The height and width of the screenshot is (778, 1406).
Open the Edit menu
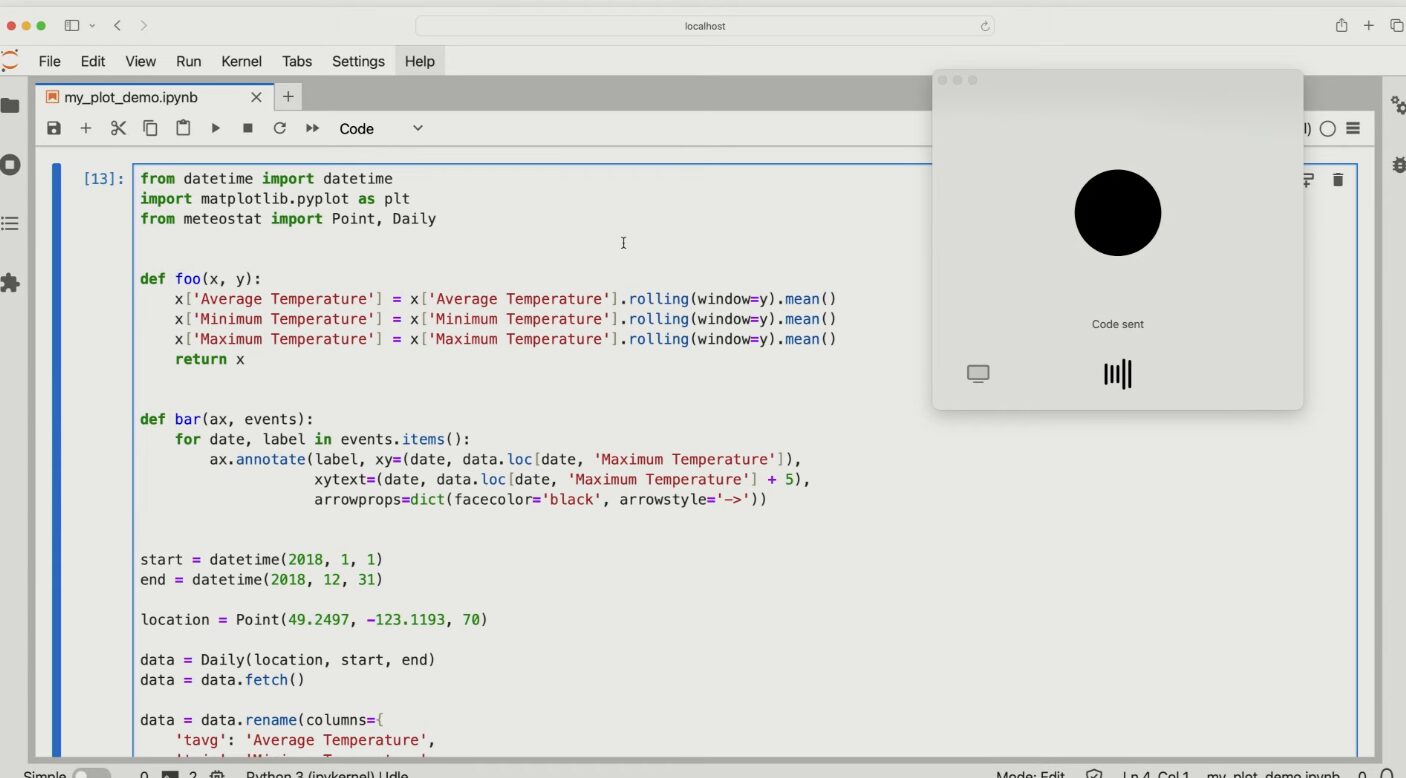tap(93, 61)
